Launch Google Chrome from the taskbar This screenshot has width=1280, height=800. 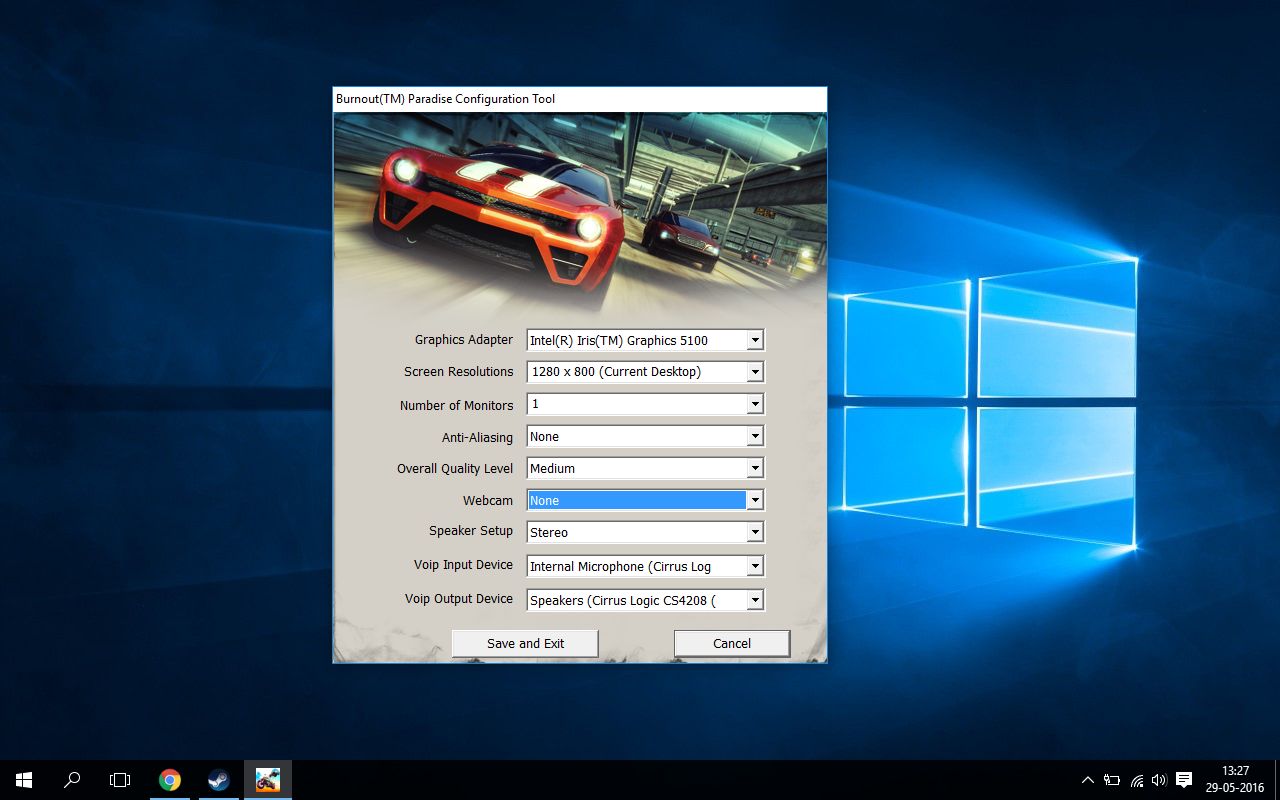tap(170, 780)
